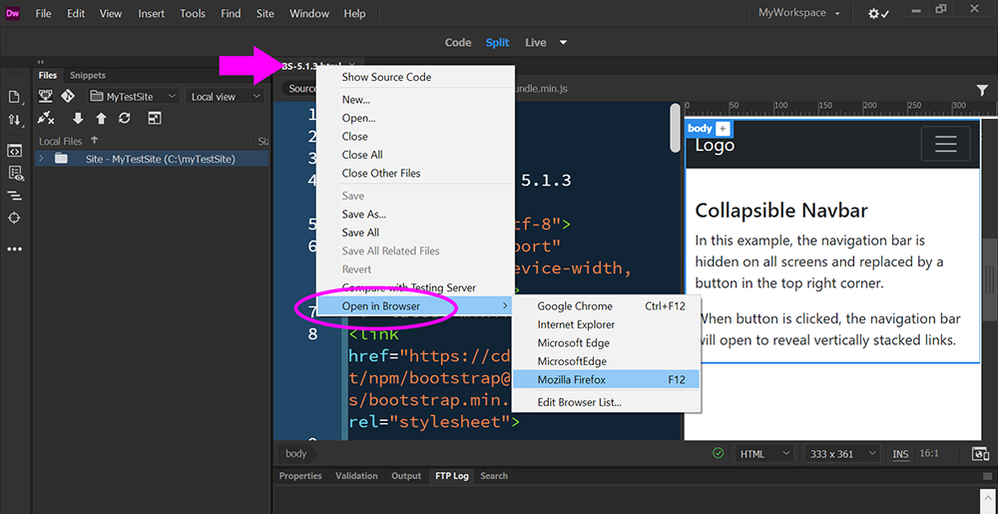This screenshot has height=514, width=998.
Task: Click the Connect to Remote Server plug icon
Action: [x=46, y=118]
